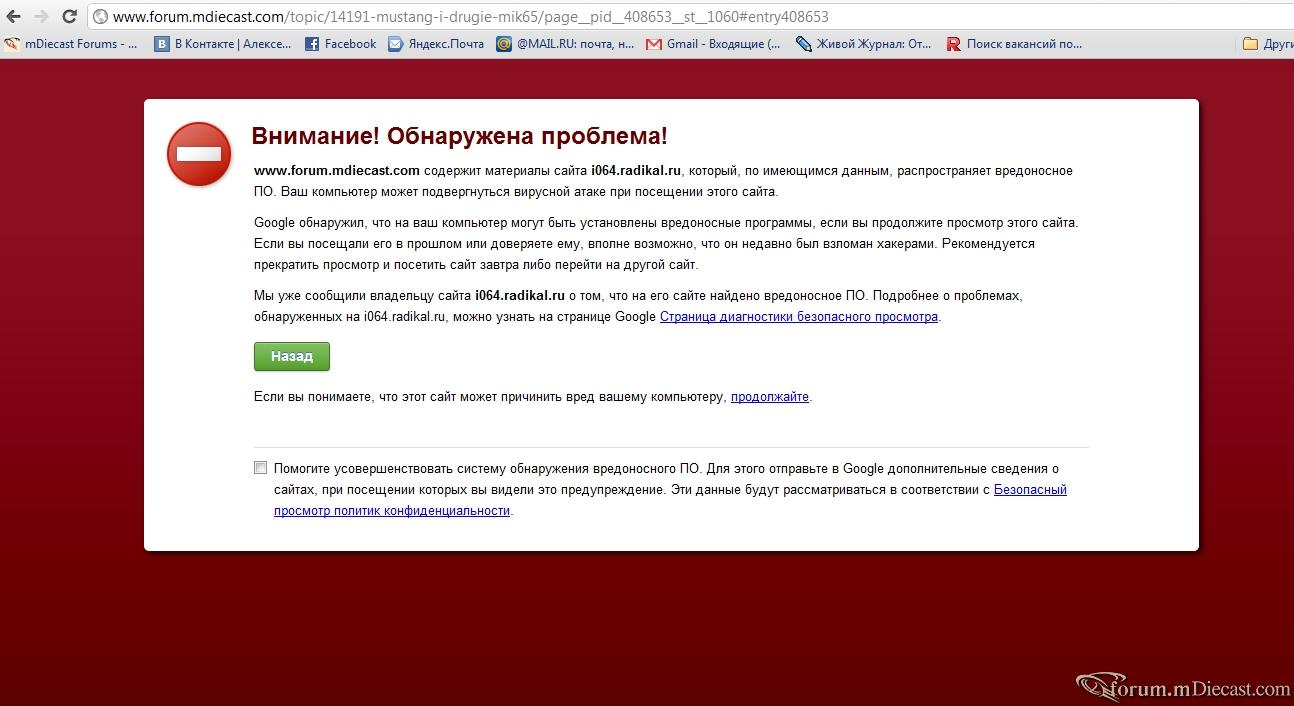Open mDiecast Forums bookmark

72,44
